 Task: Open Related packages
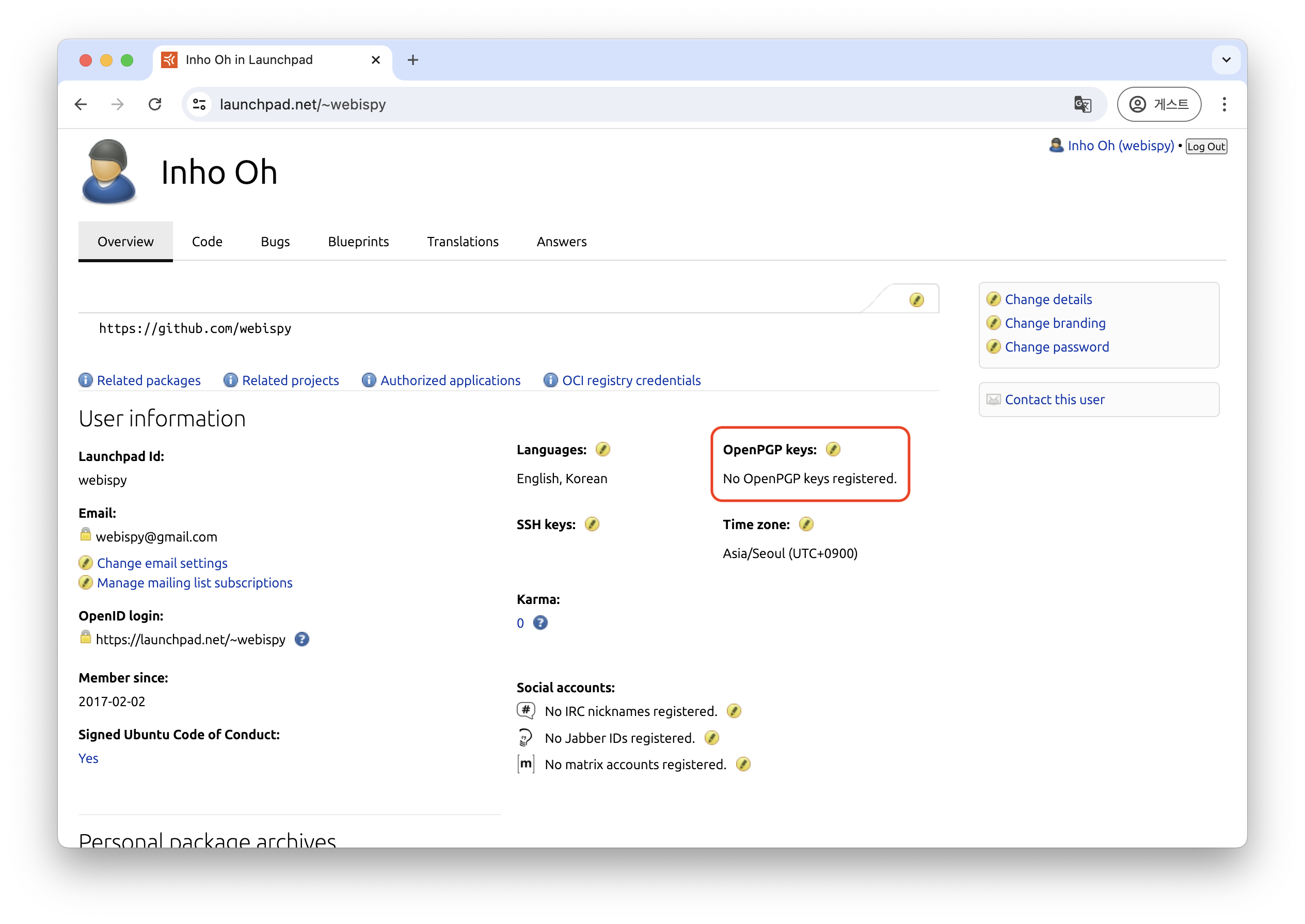149,380
